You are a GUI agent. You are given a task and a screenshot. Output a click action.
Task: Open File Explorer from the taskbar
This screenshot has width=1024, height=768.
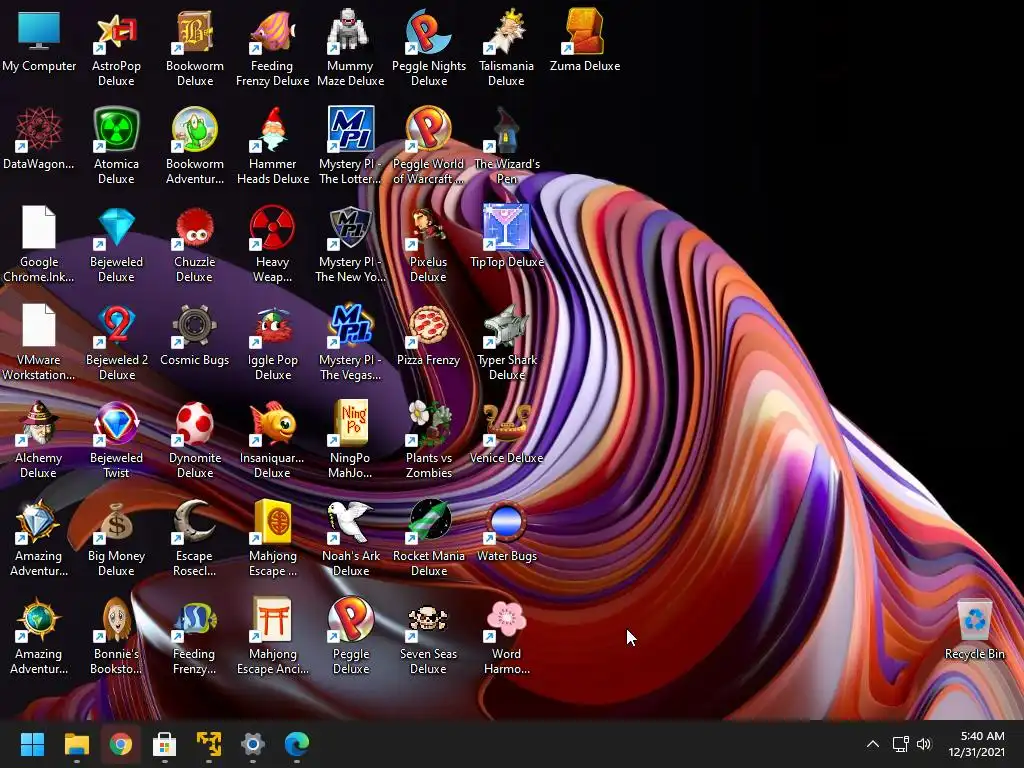point(76,744)
